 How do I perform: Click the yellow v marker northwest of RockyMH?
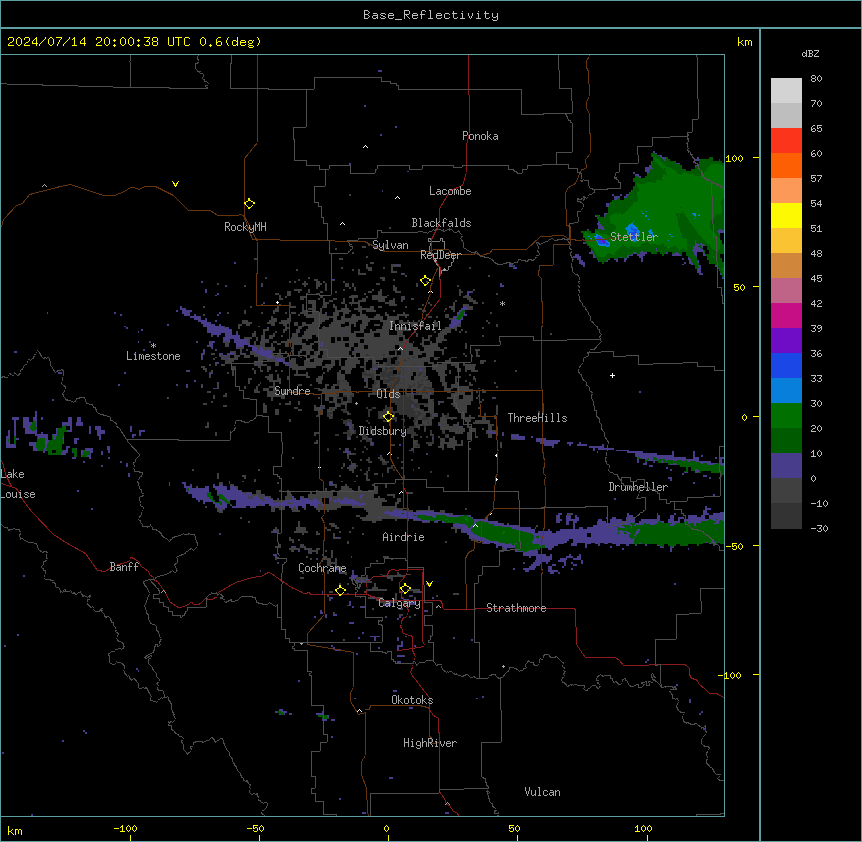(175, 184)
